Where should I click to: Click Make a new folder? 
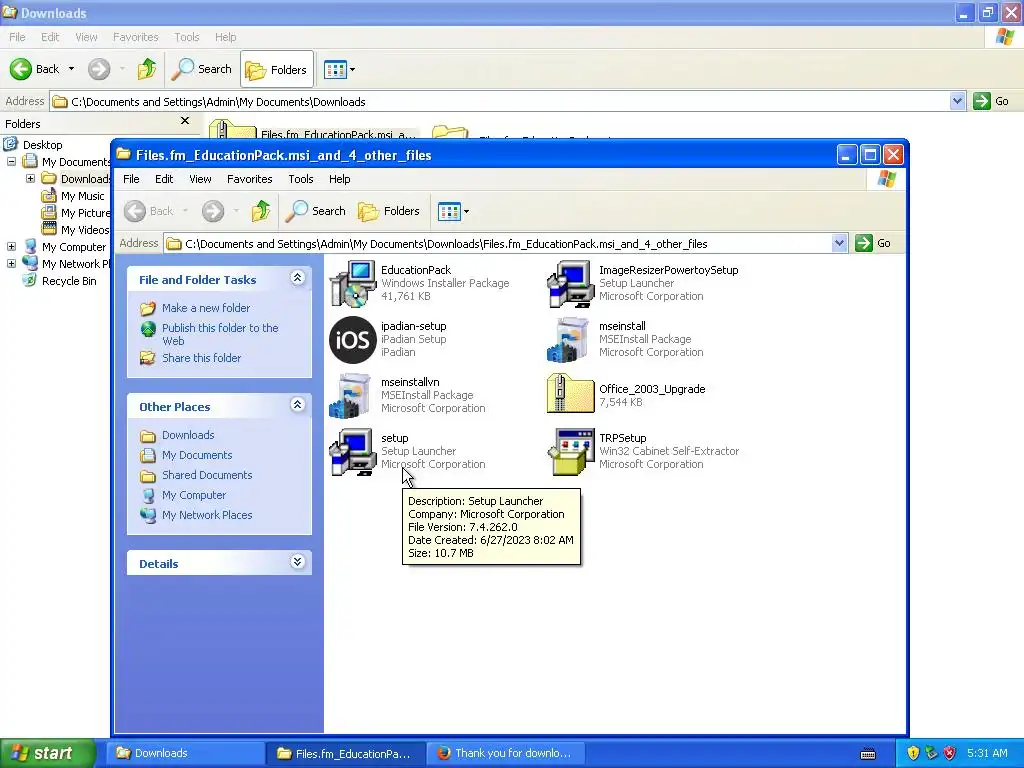[x=206, y=308]
